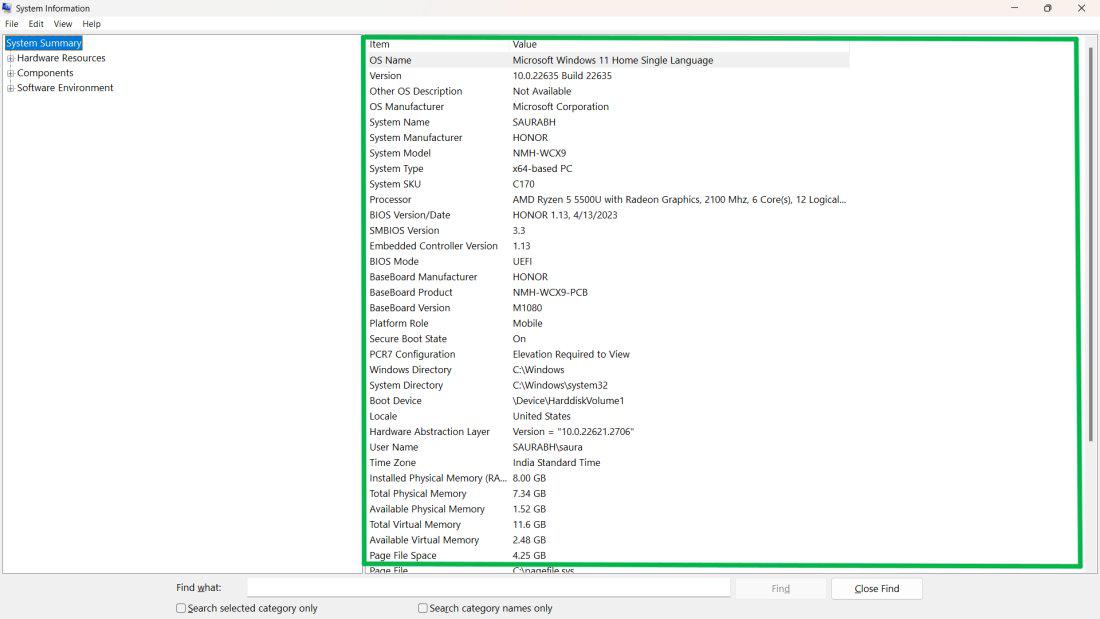Select the Platform Role row
The width and height of the screenshot is (1100, 619).
tap(608, 323)
